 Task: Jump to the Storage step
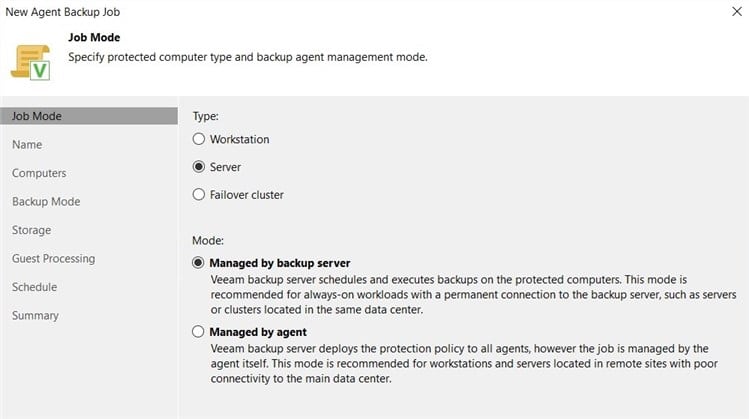coord(32,230)
